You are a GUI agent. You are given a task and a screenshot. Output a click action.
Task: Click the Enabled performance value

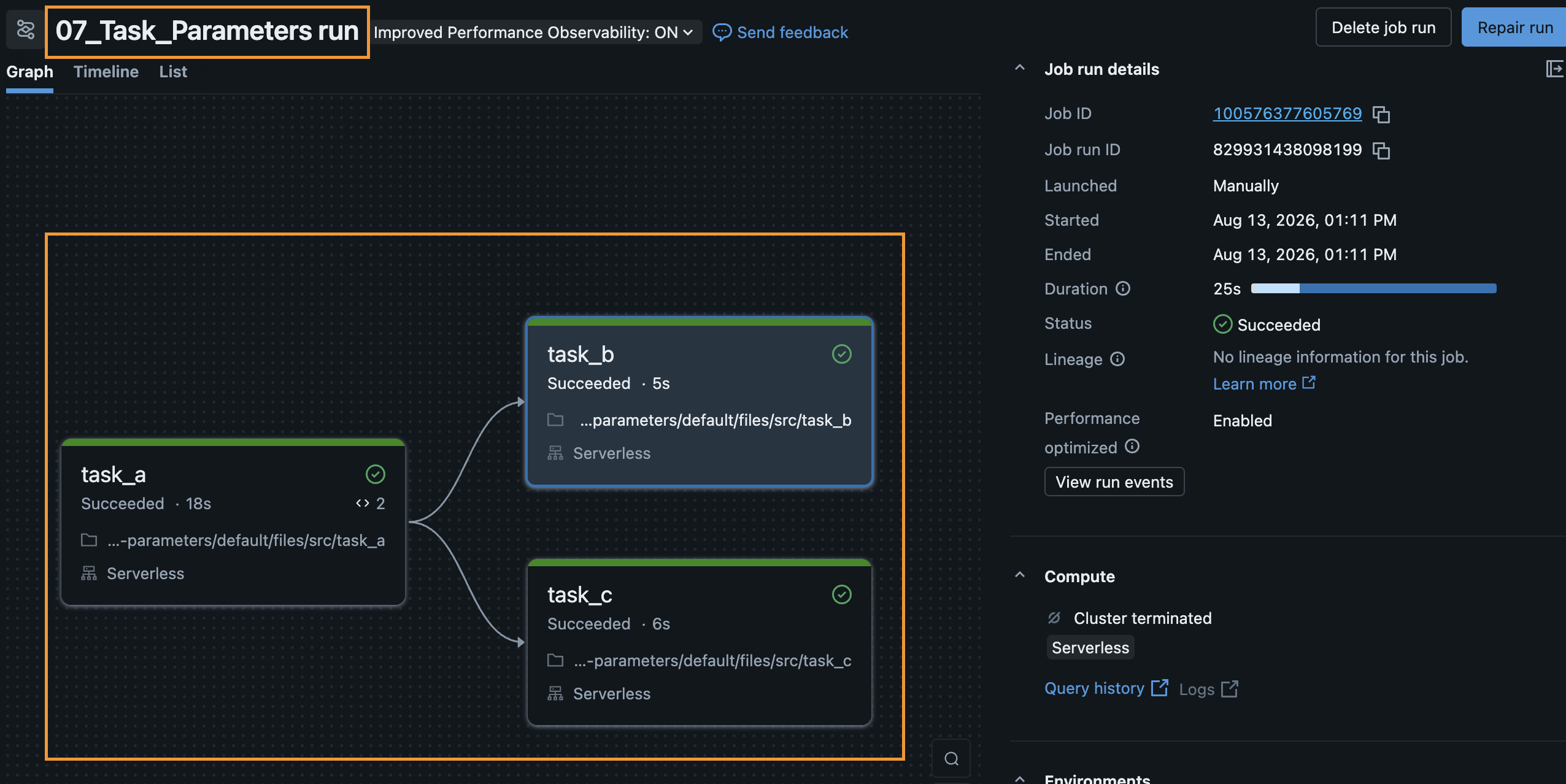(1243, 421)
